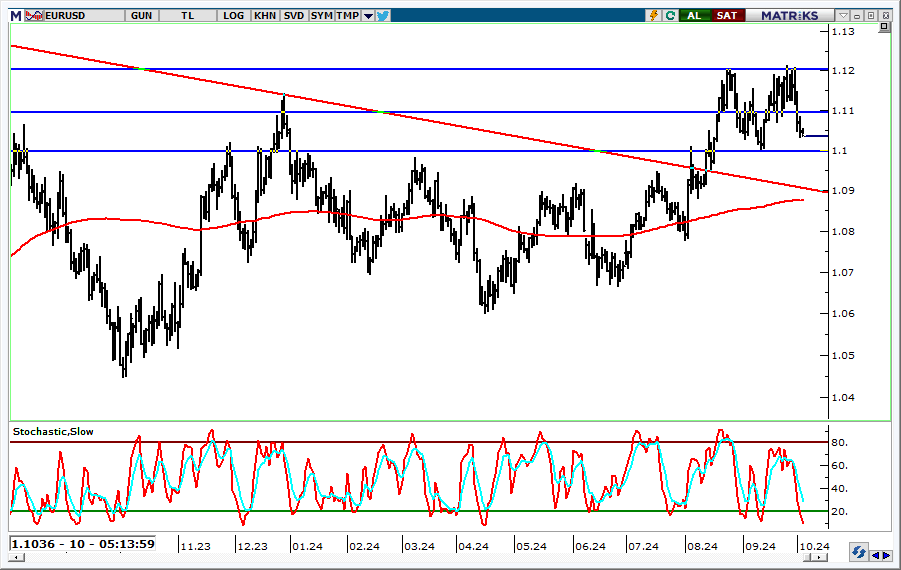Click the Twitter bird icon
The height and width of the screenshot is (570, 901).
tap(383, 15)
